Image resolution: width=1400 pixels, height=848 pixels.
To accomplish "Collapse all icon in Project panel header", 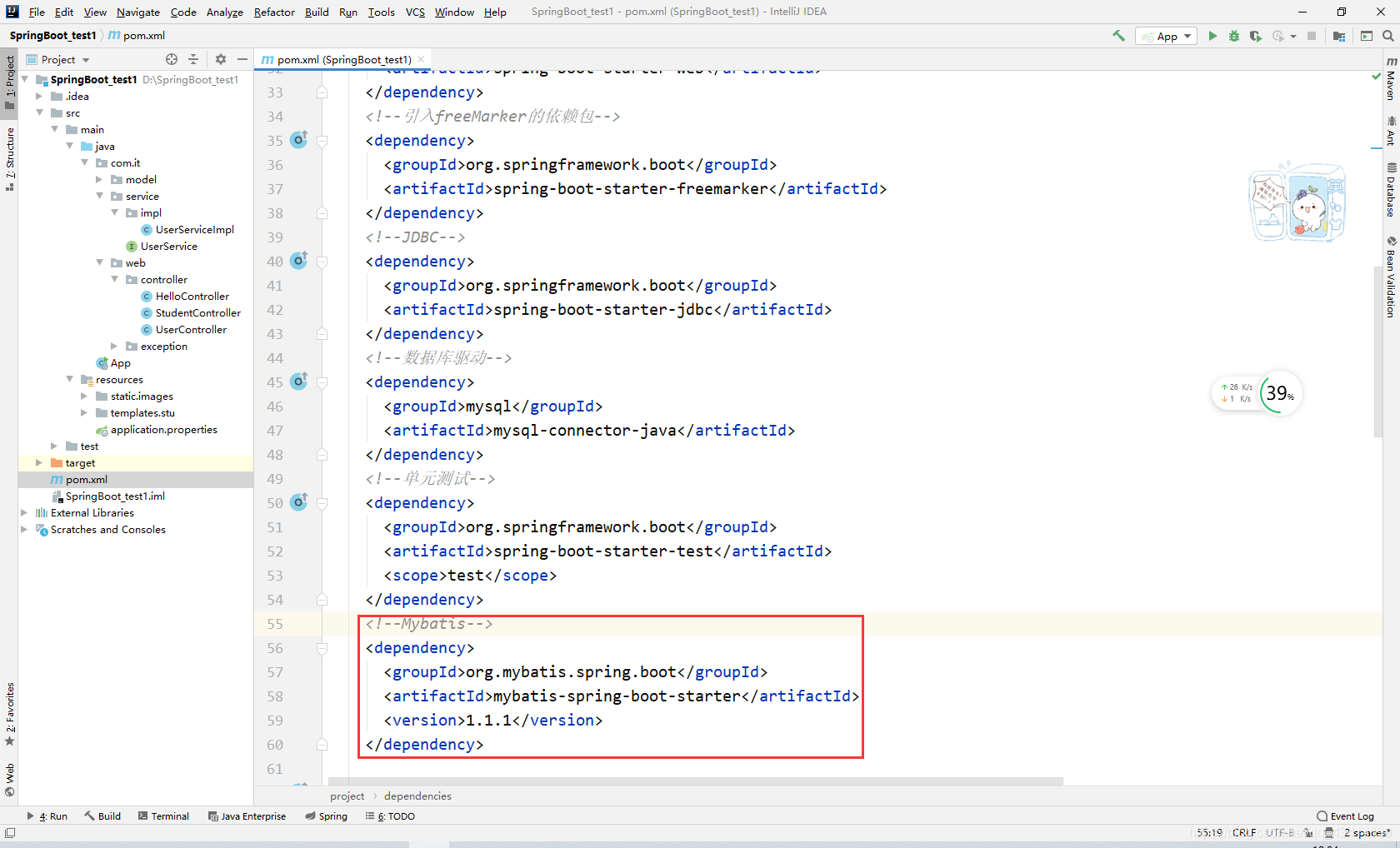I will click(193, 59).
